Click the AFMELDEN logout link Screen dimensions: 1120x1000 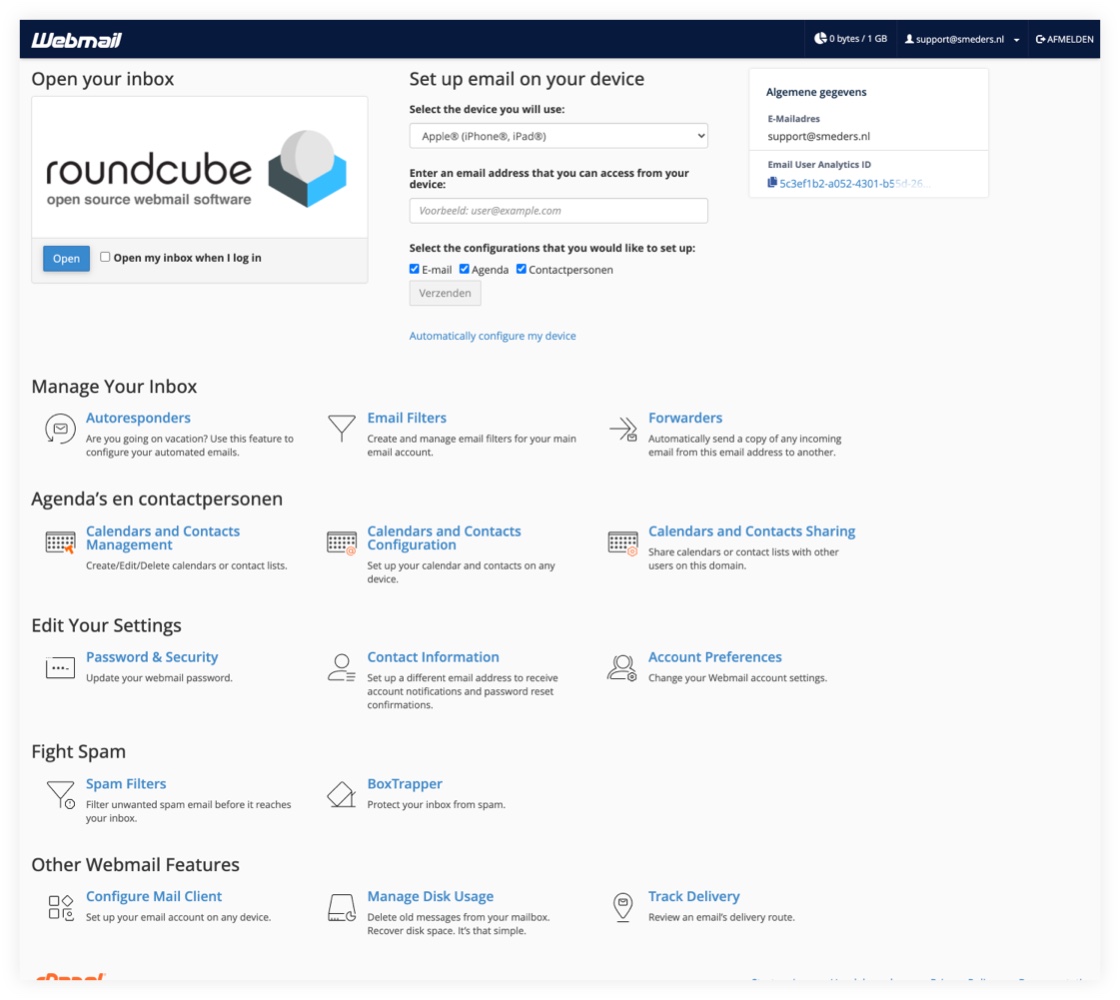1064,39
